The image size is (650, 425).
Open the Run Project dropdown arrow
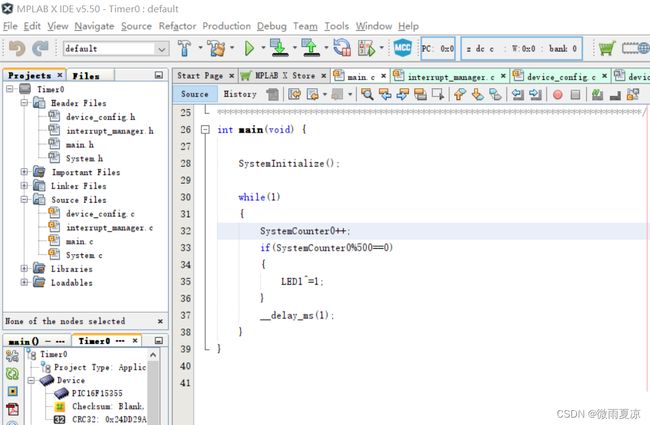click(x=263, y=48)
